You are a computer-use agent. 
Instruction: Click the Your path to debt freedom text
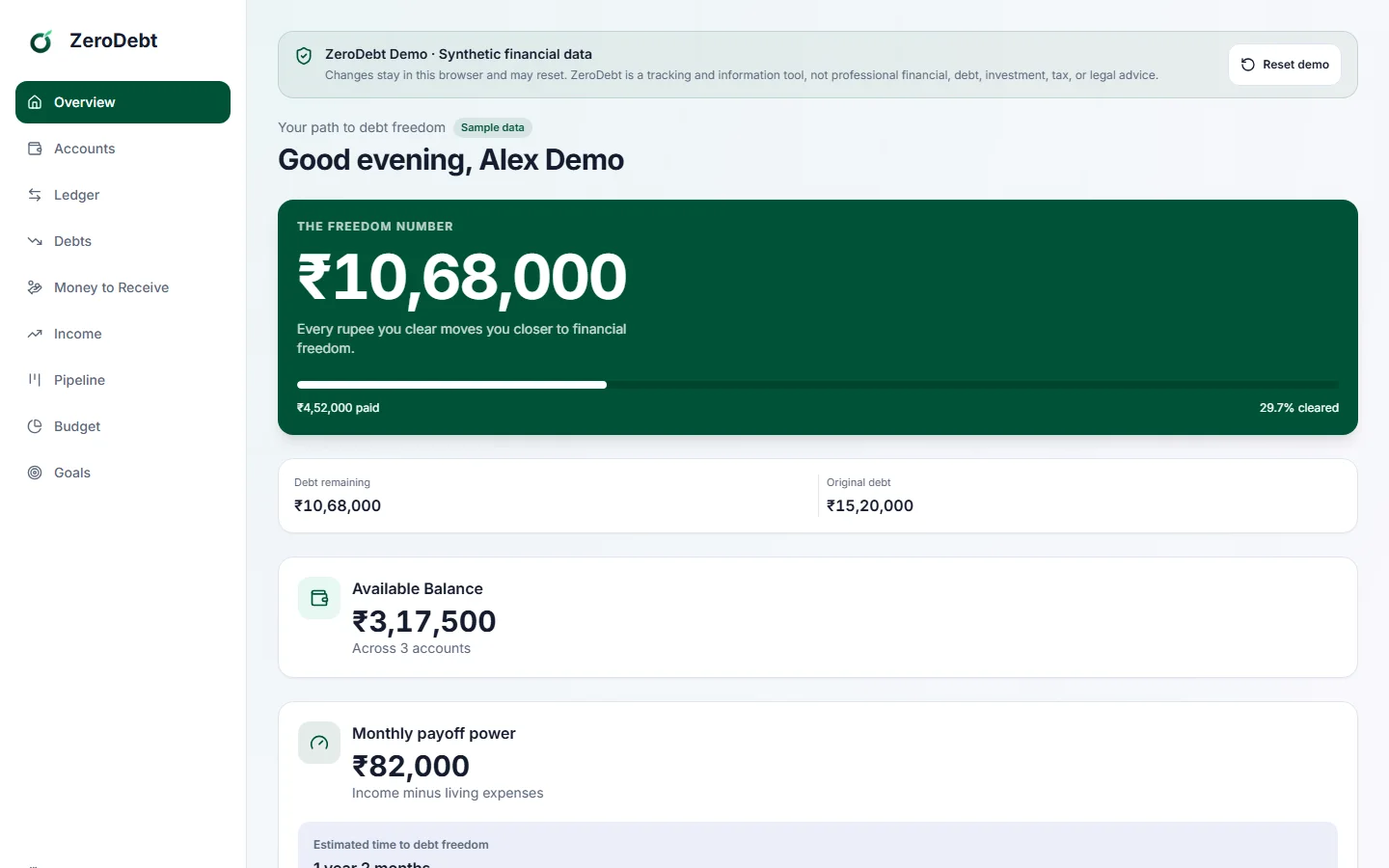tap(362, 127)
